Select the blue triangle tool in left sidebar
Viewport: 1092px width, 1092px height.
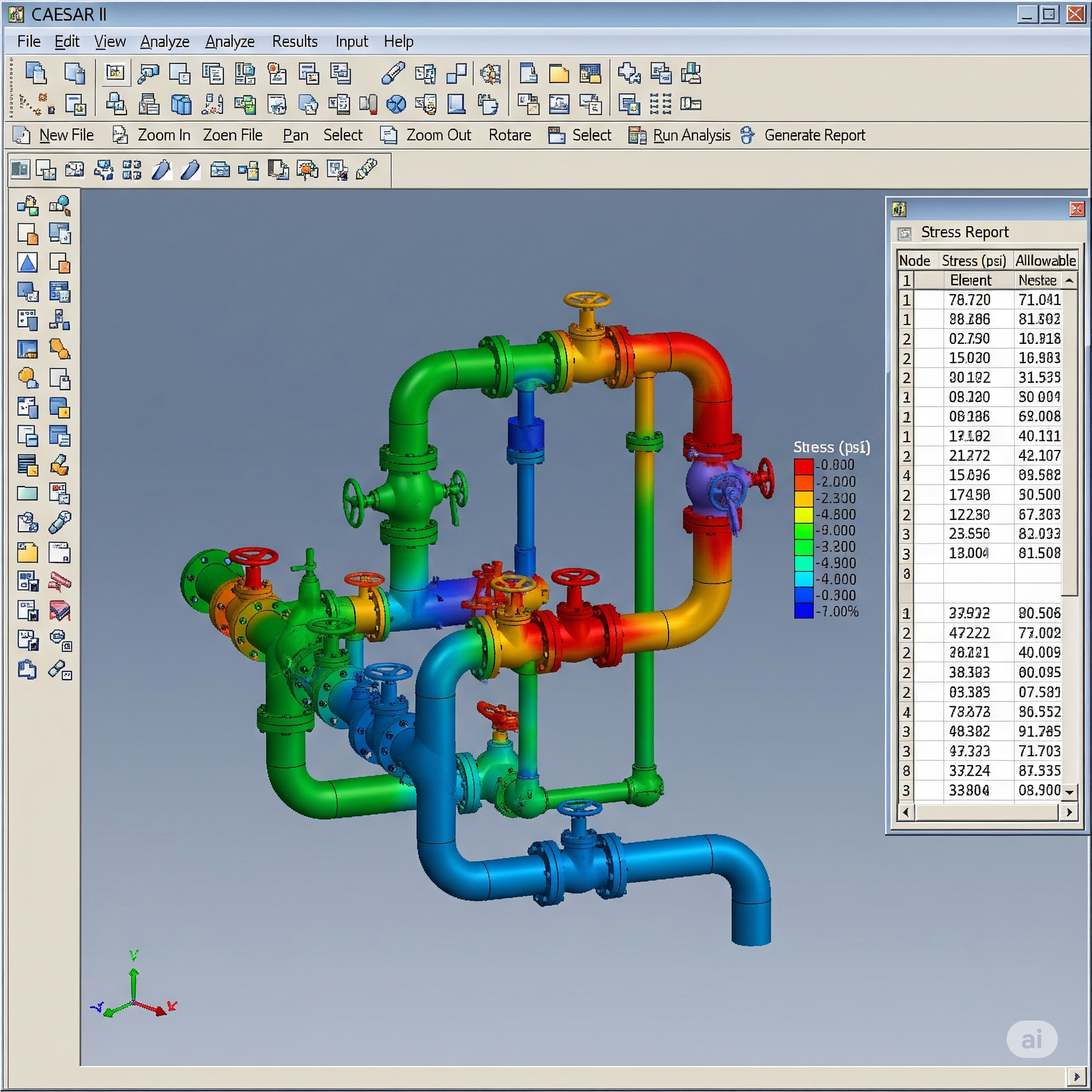(x=27, y=263)
